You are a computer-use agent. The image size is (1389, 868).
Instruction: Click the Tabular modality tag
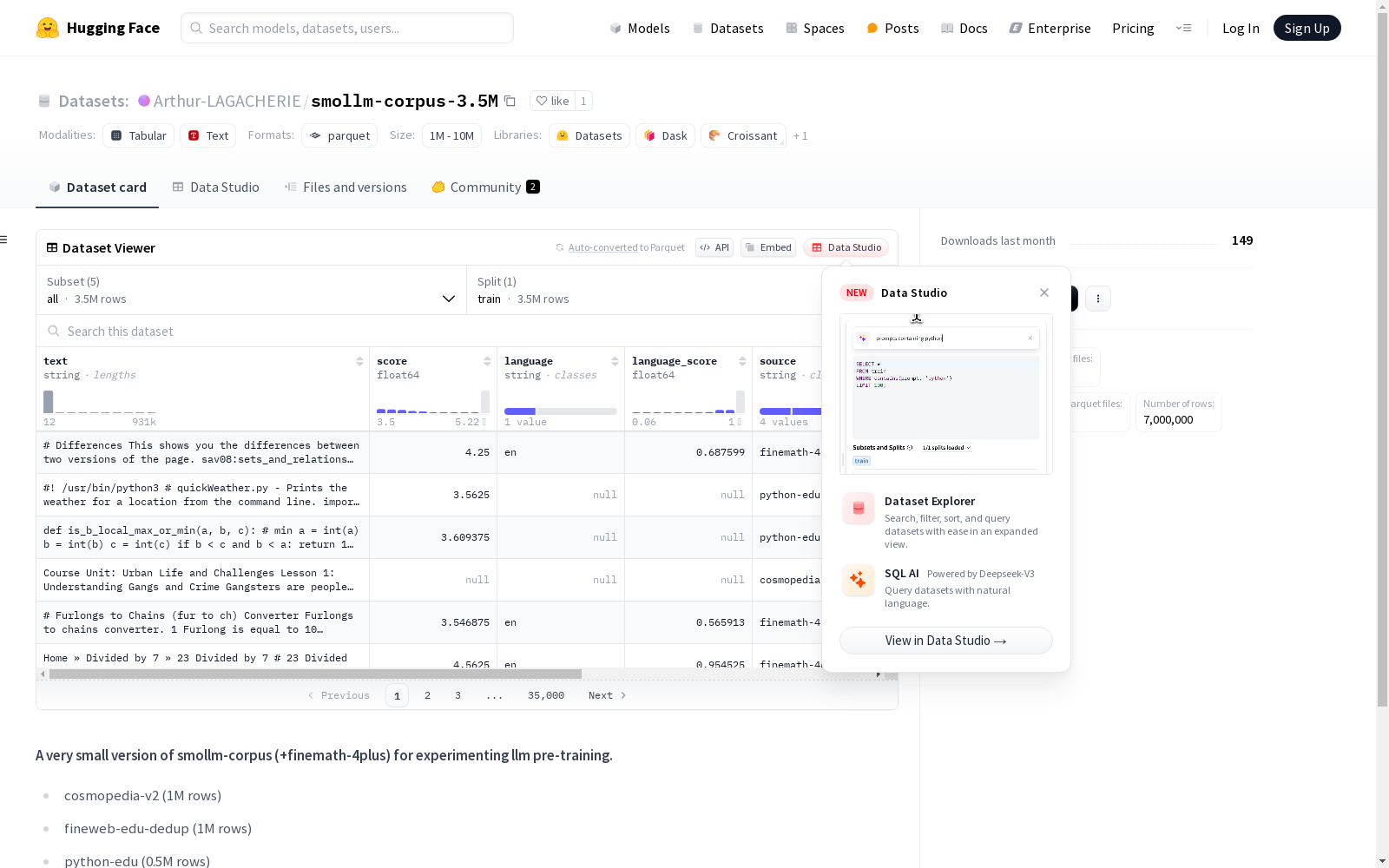139,135
